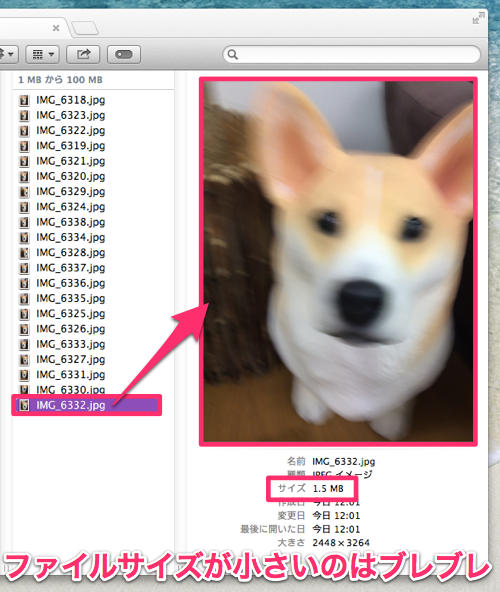Select file IMG_6318.jpg
Screen dimensions: 500x592
tap(70, 100)
